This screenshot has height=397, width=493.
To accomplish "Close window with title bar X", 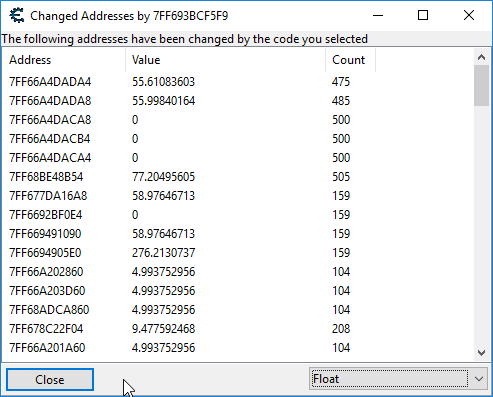I will 469,15.
